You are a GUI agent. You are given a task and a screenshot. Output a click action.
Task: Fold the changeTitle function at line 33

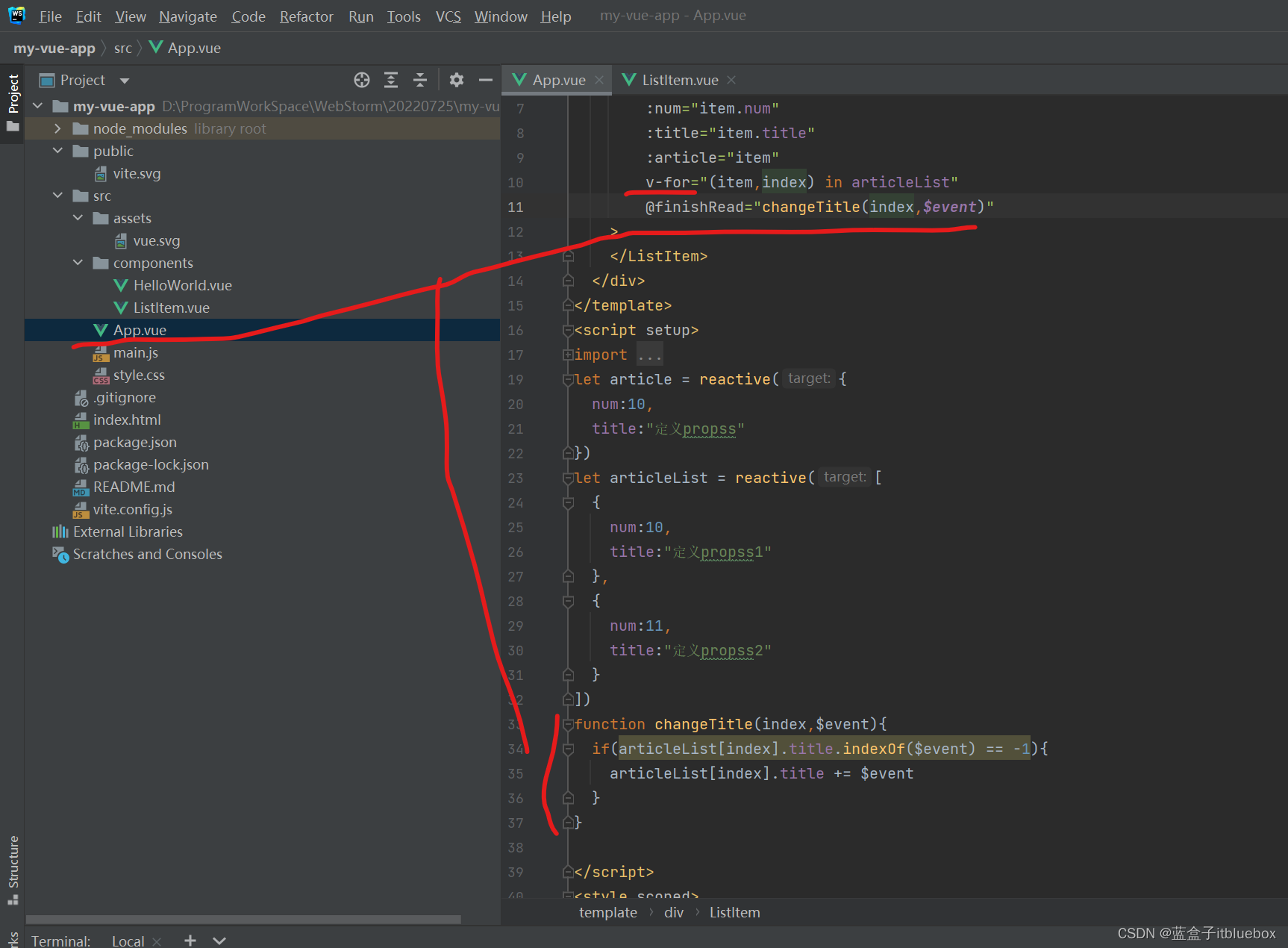[568, 724]
